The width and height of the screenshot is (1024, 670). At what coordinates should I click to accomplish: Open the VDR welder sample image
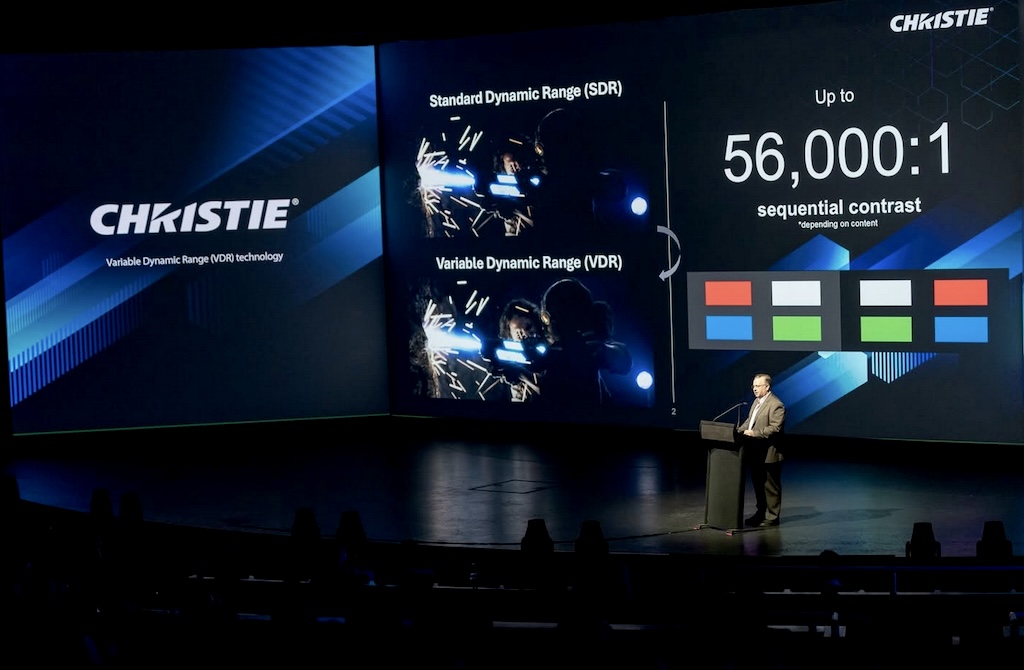(530, 340)
